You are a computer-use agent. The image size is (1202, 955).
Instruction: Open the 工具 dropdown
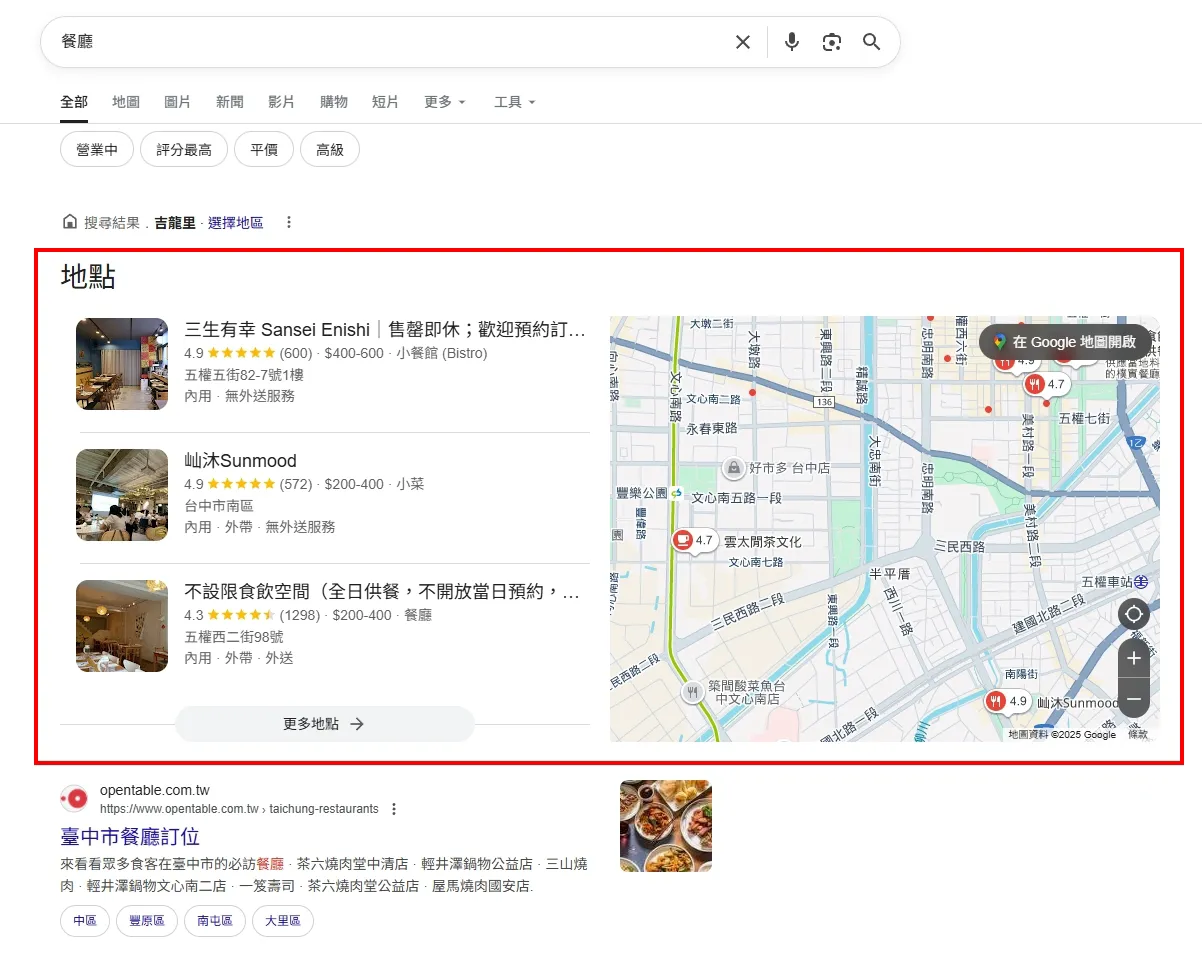tap(513, 101)
